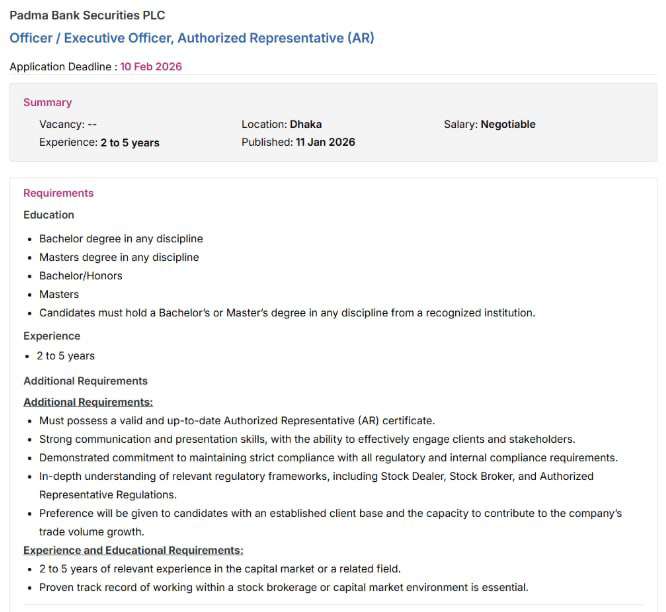Screen dimensions: 666x612
Task: Click the Experience subheading under Requirements
Action: (x=52, y=336)
